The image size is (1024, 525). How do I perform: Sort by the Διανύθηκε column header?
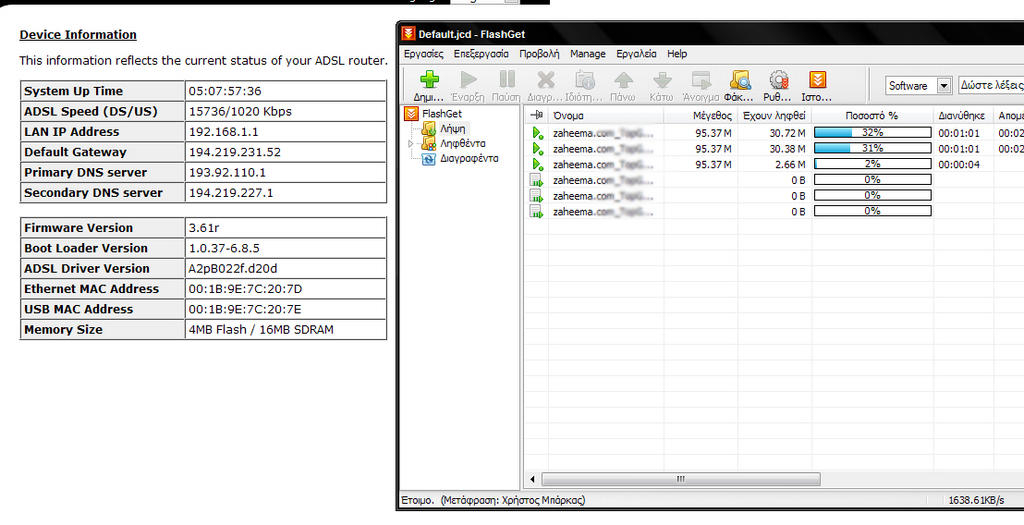pyautogui.click(x=961, y=116)
